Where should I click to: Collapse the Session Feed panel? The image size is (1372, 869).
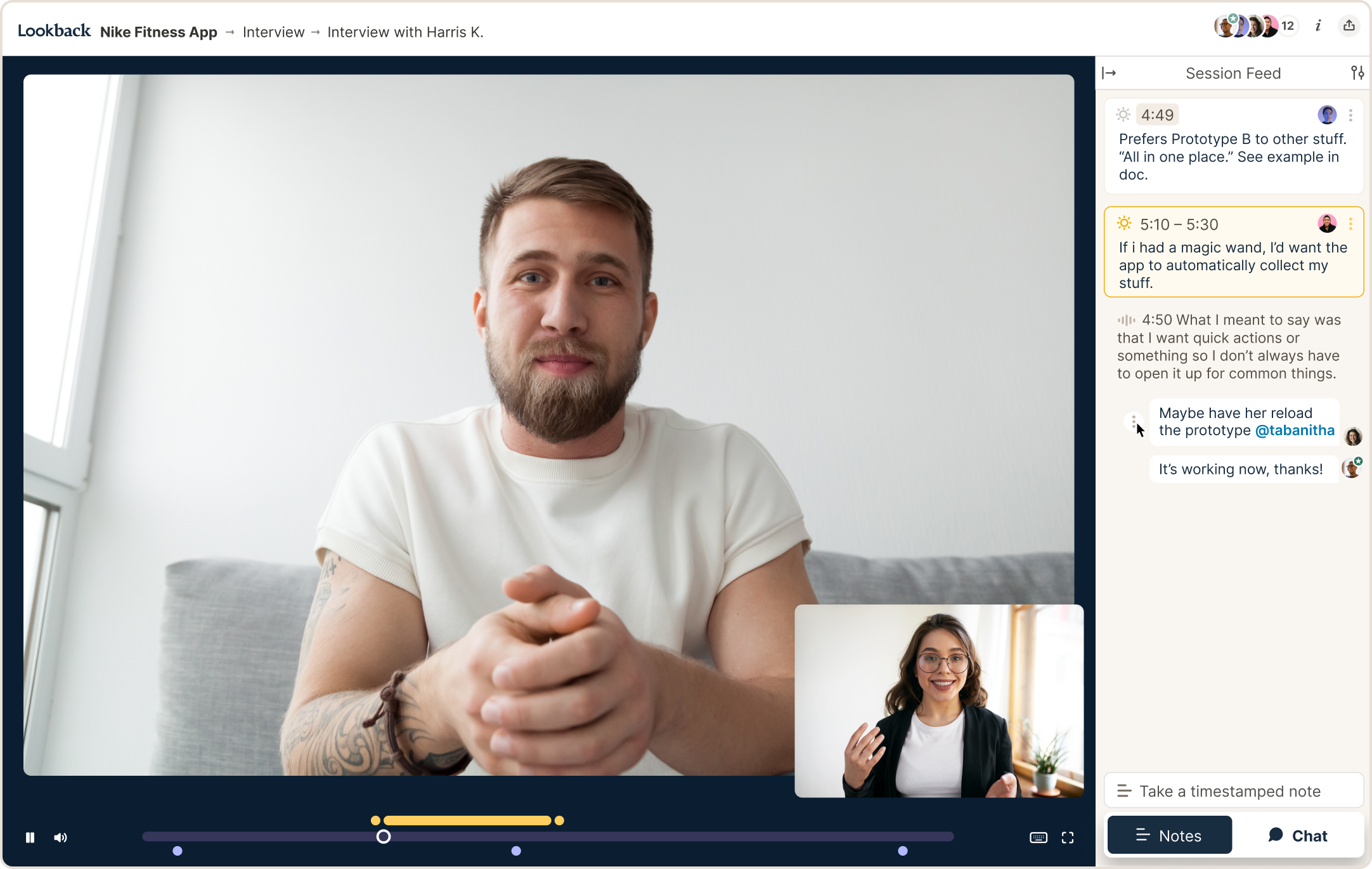tap(1109, 73)
